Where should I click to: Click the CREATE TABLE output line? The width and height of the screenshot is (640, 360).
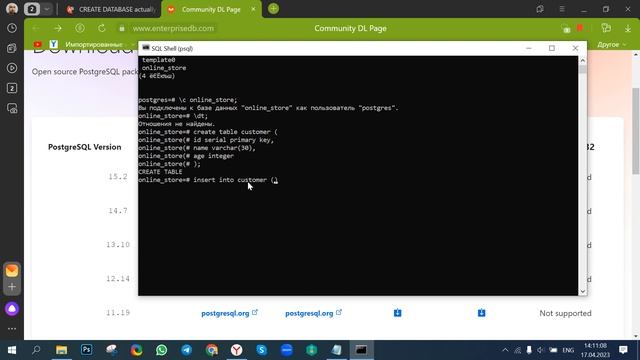click(160, 172)
